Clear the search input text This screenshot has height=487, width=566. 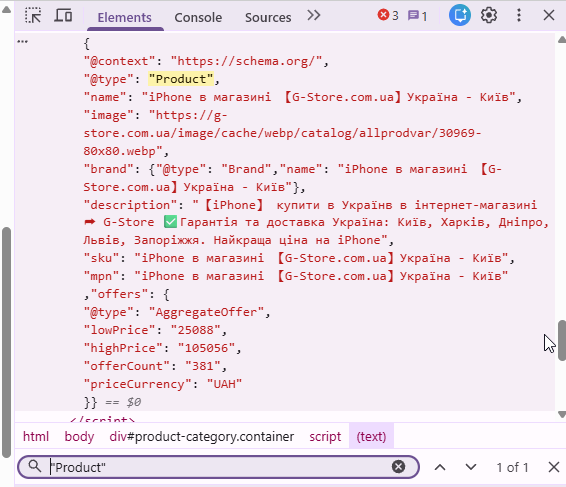coord(398,467)
